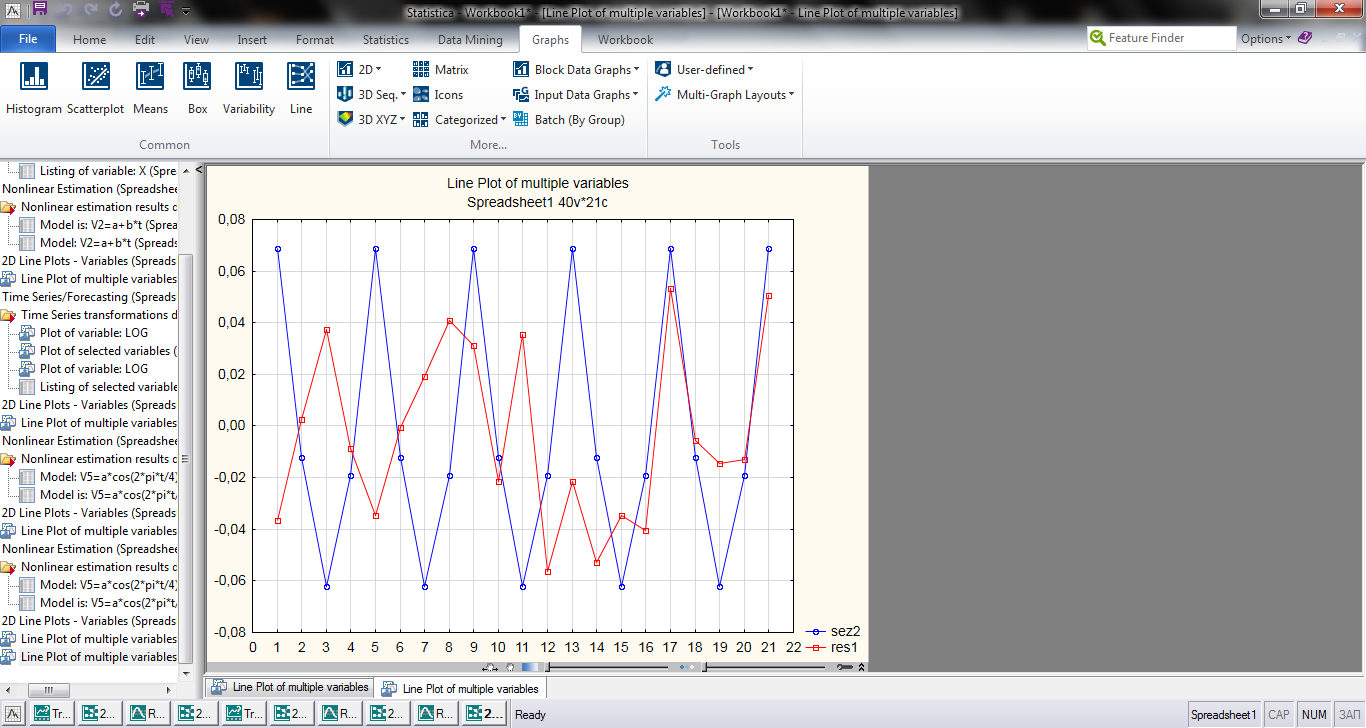
Task: Select the Scatterplot graph icon
Action: tap(95, 89)
